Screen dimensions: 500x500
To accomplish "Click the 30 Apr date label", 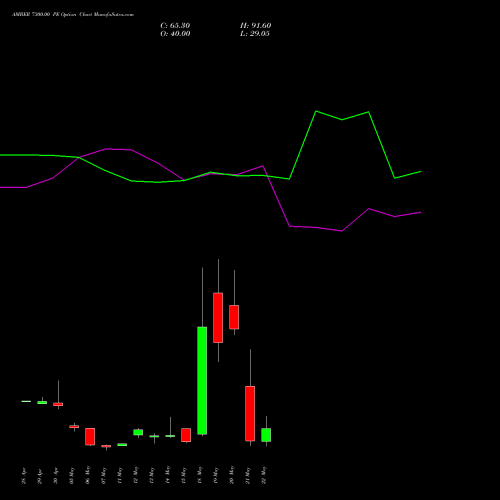I will point(56,476).
